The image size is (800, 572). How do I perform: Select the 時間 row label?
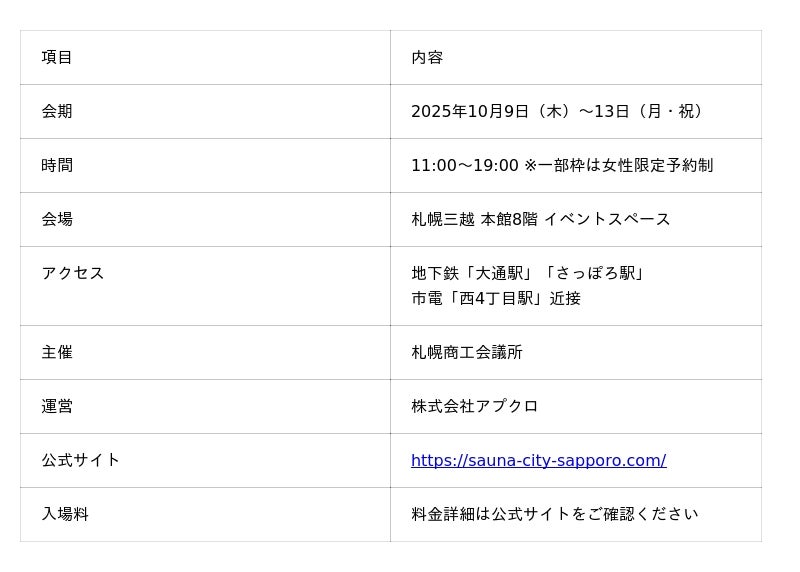click(57, 165)
